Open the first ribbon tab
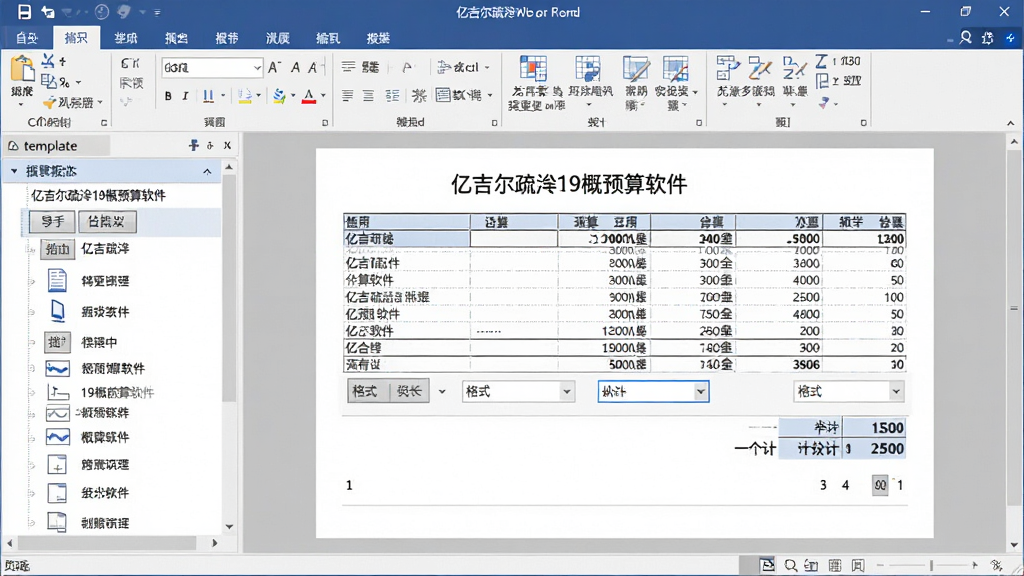Screen dimensions: 1024x576 (27, 38)
